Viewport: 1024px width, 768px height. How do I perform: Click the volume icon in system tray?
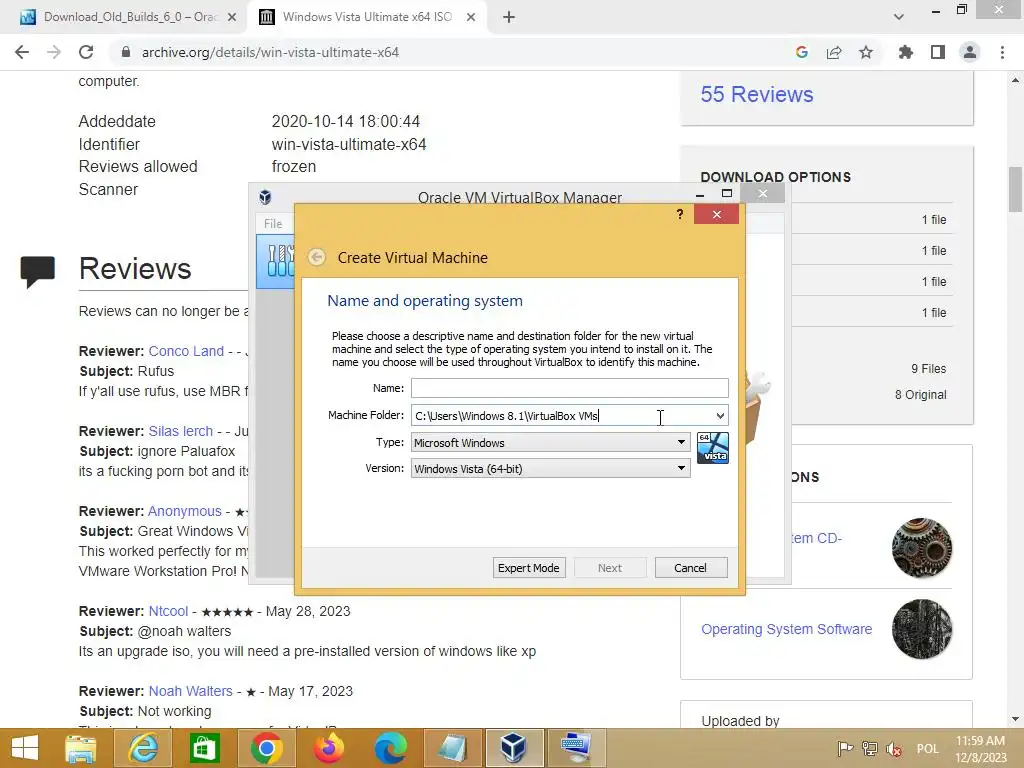click(893, 749)
